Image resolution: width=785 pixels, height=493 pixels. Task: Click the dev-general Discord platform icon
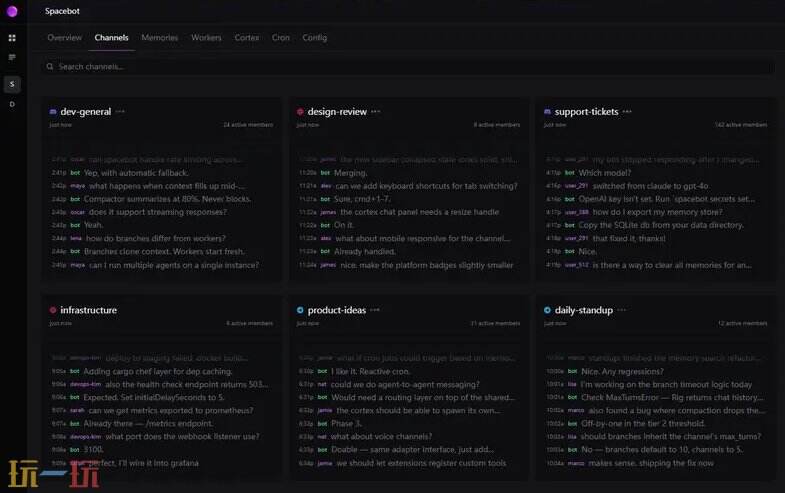click(53, 112)
